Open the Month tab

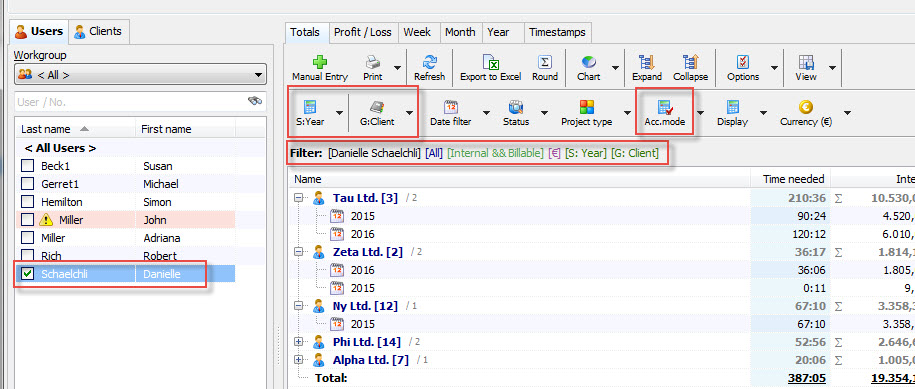tap(460, 33)
